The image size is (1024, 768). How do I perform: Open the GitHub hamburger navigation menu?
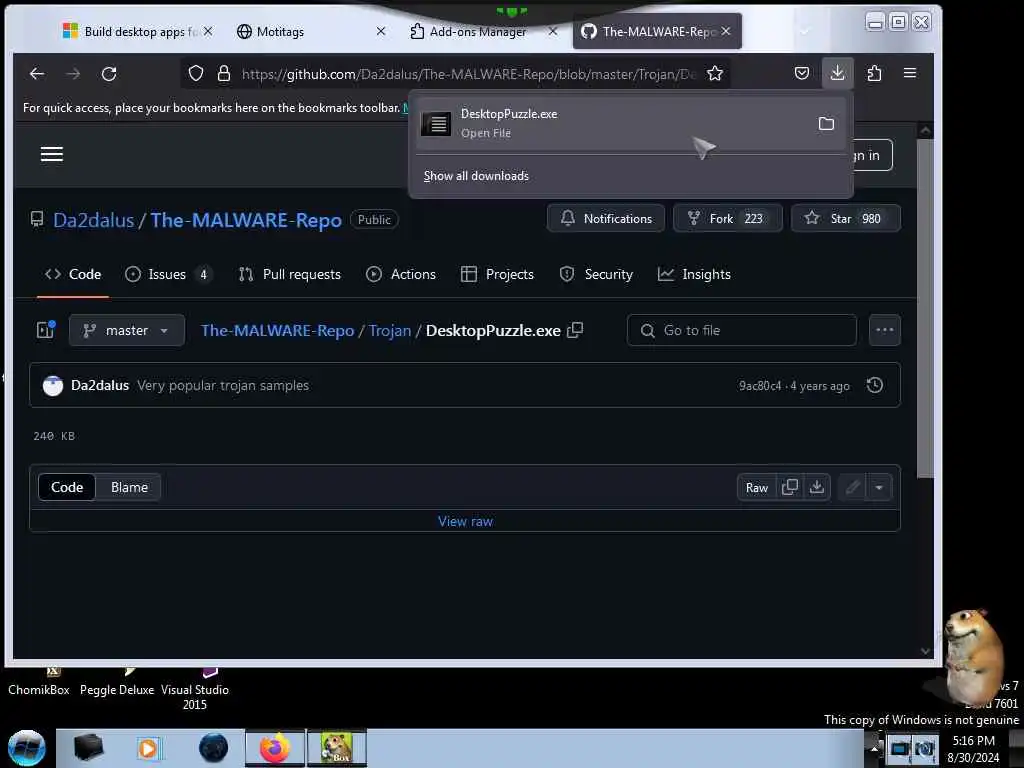coord(52,154)
